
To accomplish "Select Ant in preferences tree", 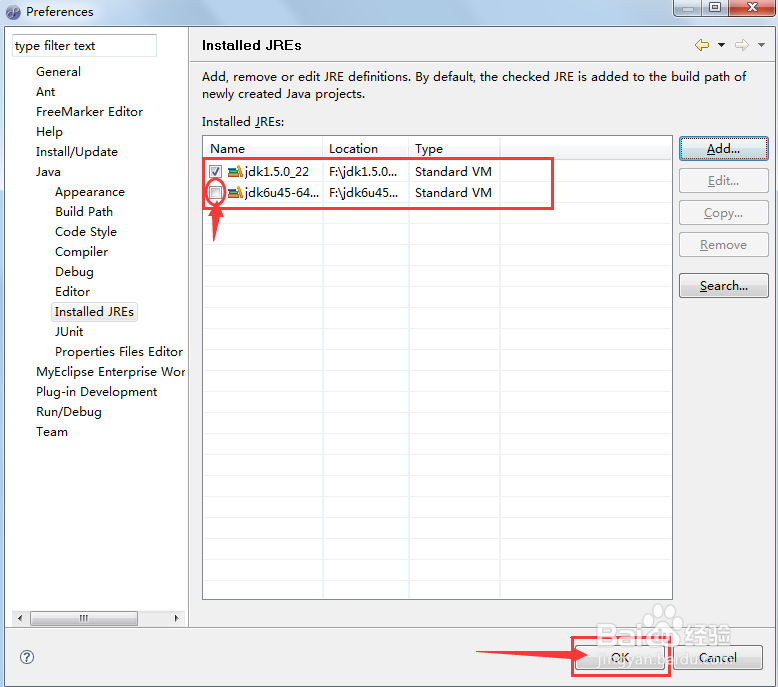I will click(45, 92).
